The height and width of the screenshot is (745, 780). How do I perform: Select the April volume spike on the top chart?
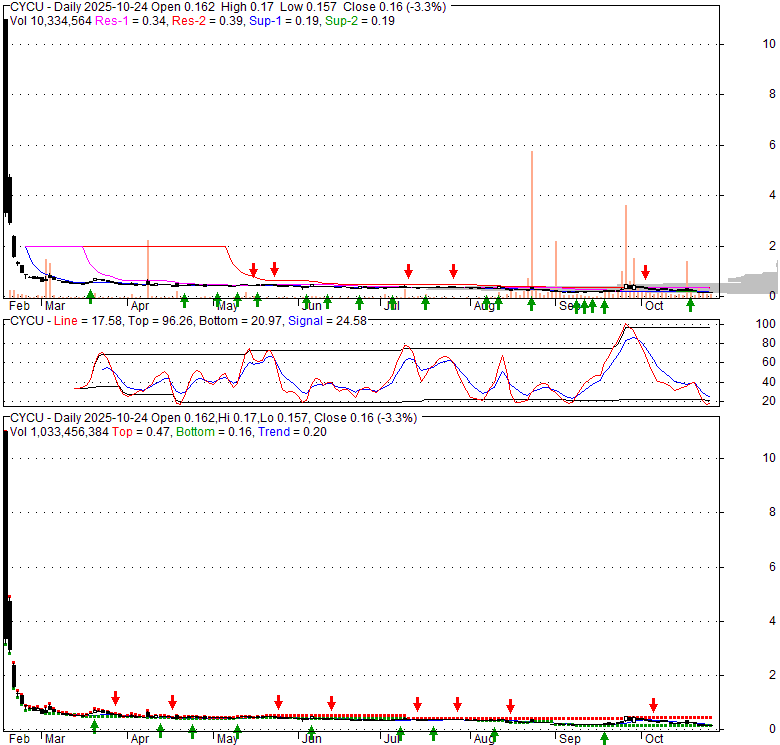pos(148,269)
